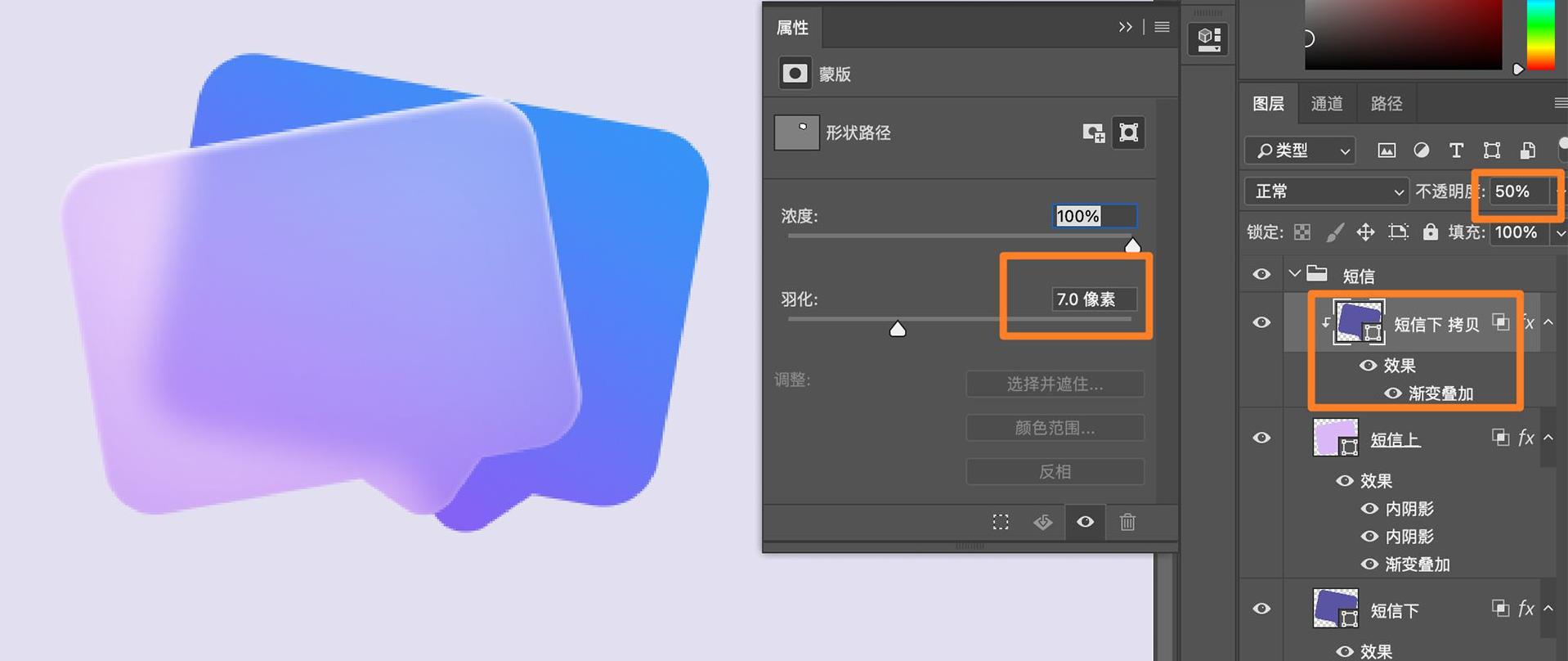Select the vector mask button
Image resolution: width=1568 pixels, height=661 pixels.
1128,133
